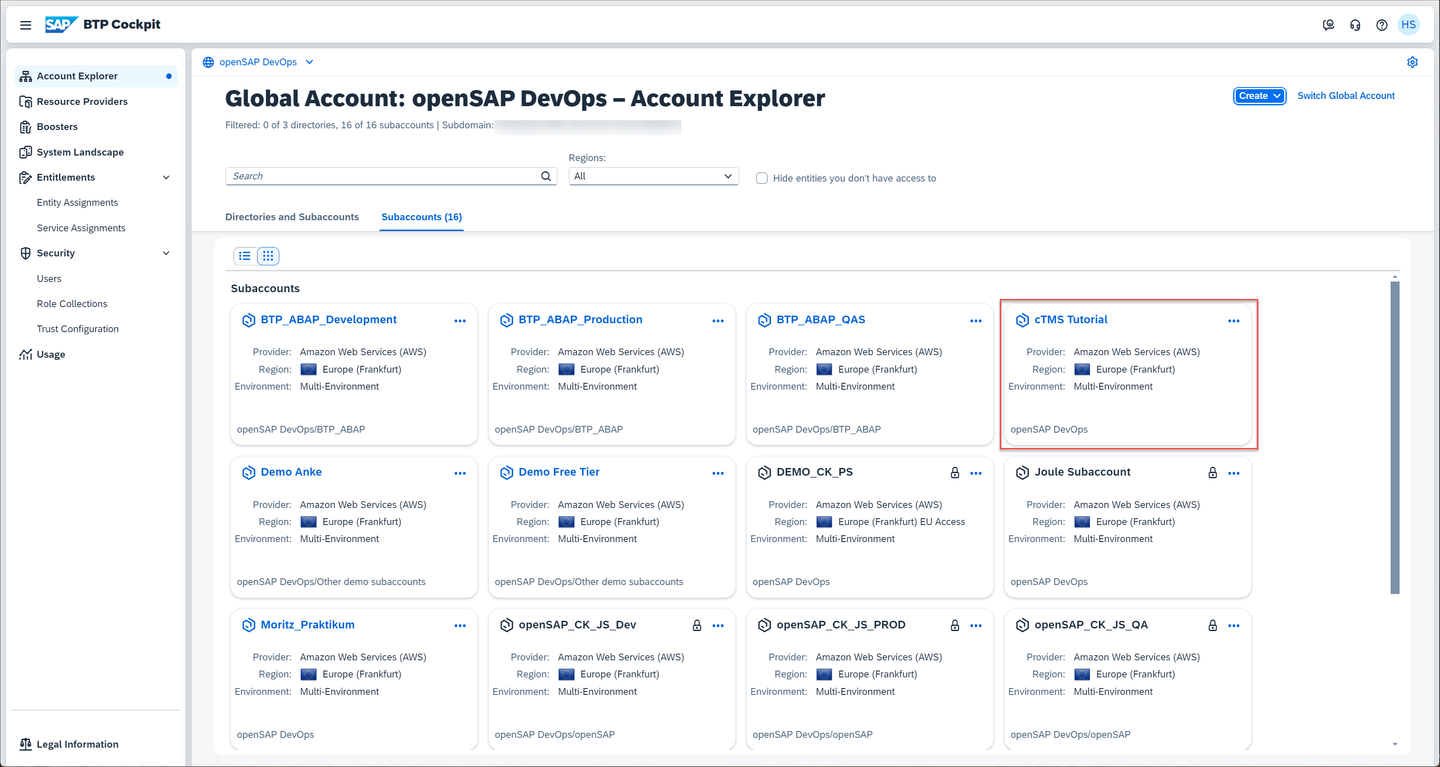
Task: Open Demo Anke subaccount
Action: pos(291,472)
